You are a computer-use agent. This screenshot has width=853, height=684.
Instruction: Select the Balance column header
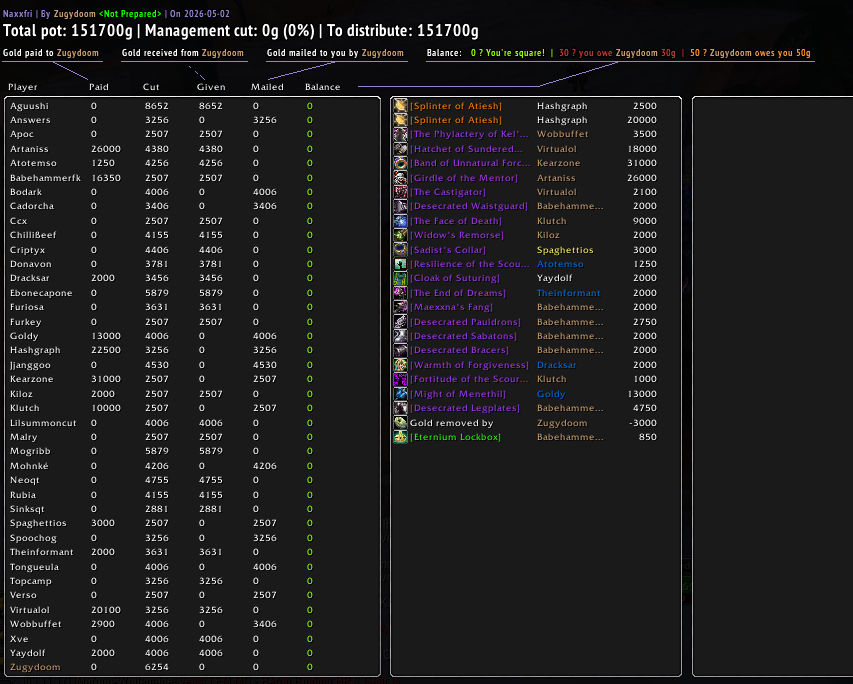pos(322,87)
